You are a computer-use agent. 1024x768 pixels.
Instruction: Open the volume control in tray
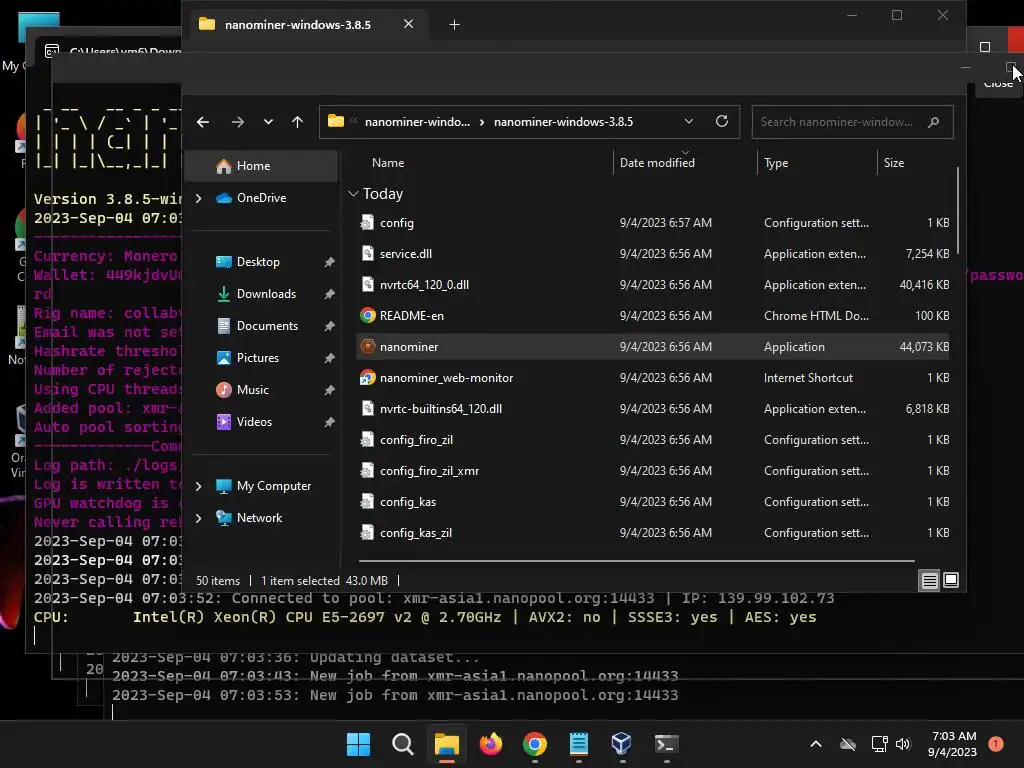(903, 744)
